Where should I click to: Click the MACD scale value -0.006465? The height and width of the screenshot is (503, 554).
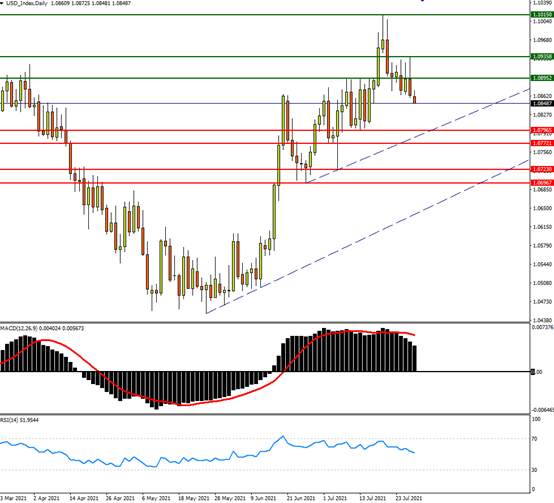(543, 410)
